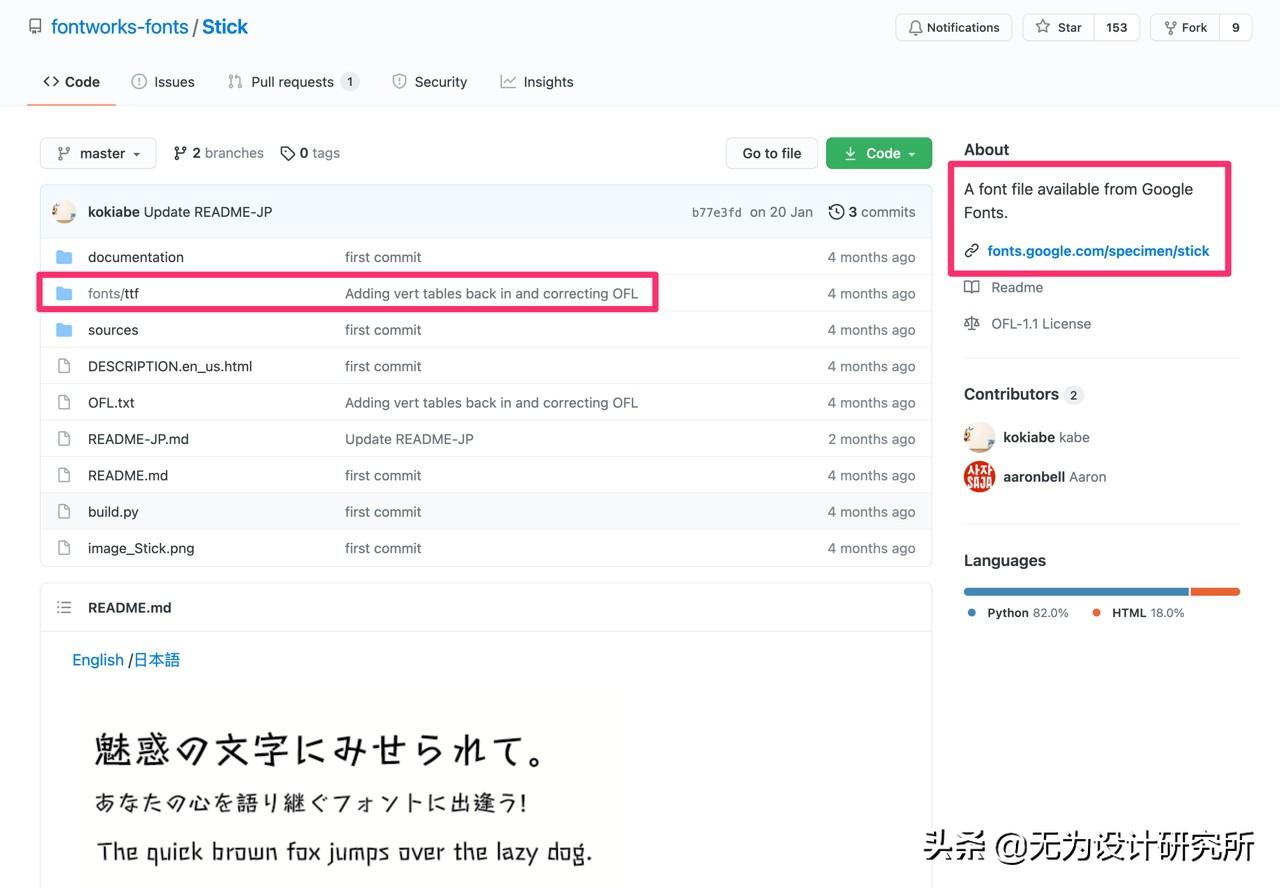
Task: Go to the Security tab
Action: (429, 82)
